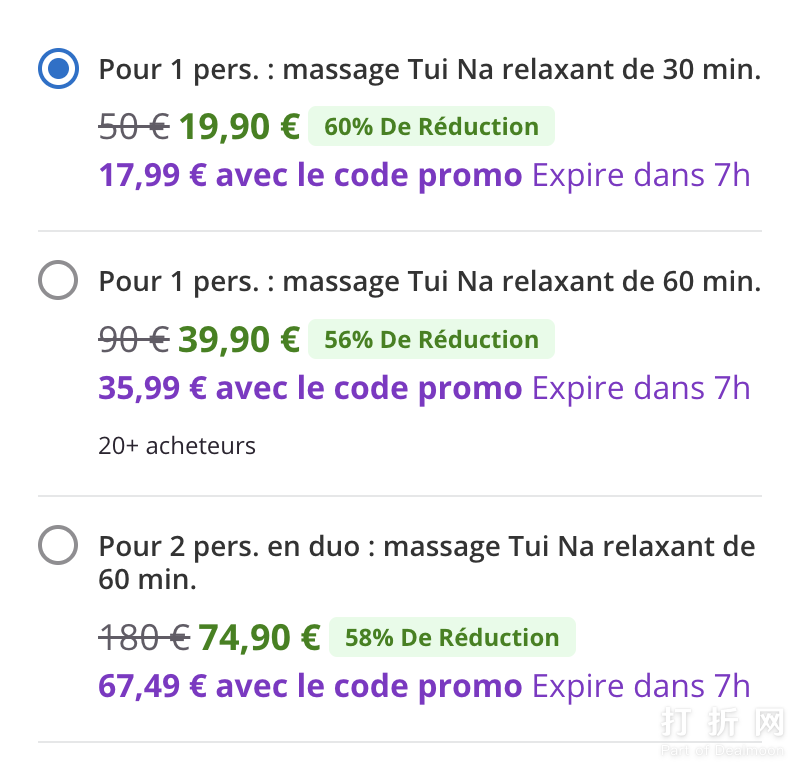The image size is (798, 768).
Task: Click the 60% De Réduction badge
Action: [x=431, y=127]
